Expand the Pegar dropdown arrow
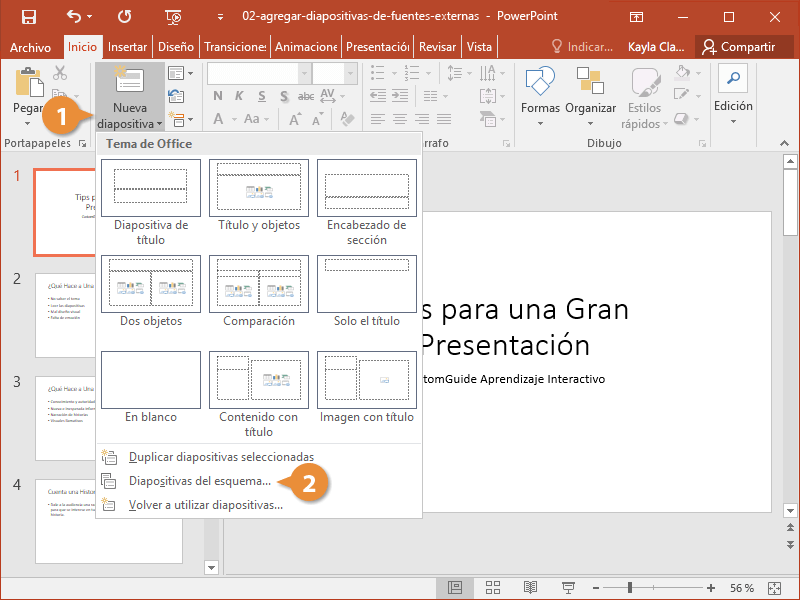The width and height of the screenshot is (800, 600). [28, 123]
